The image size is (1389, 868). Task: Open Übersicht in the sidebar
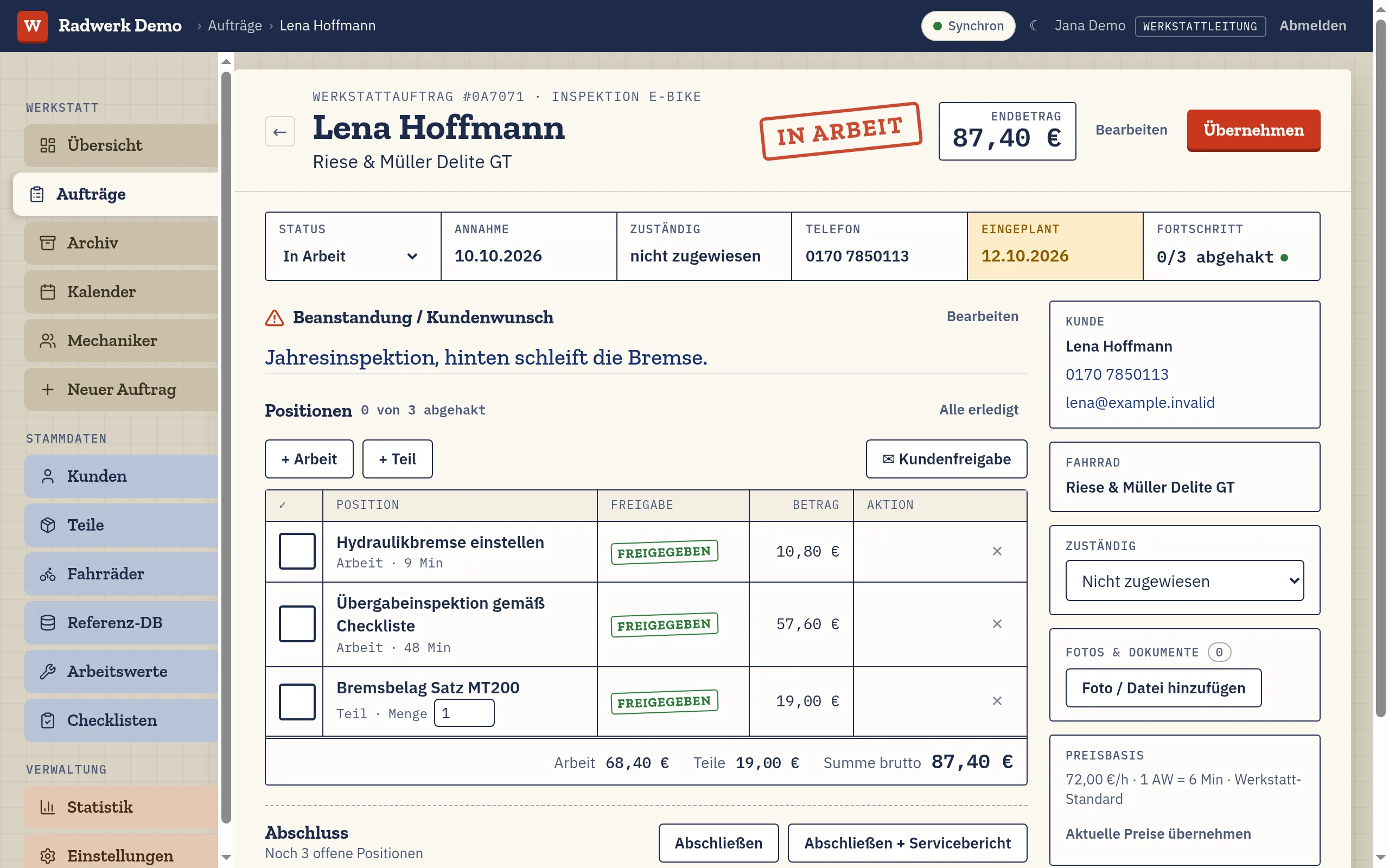(x=120, y=145)
